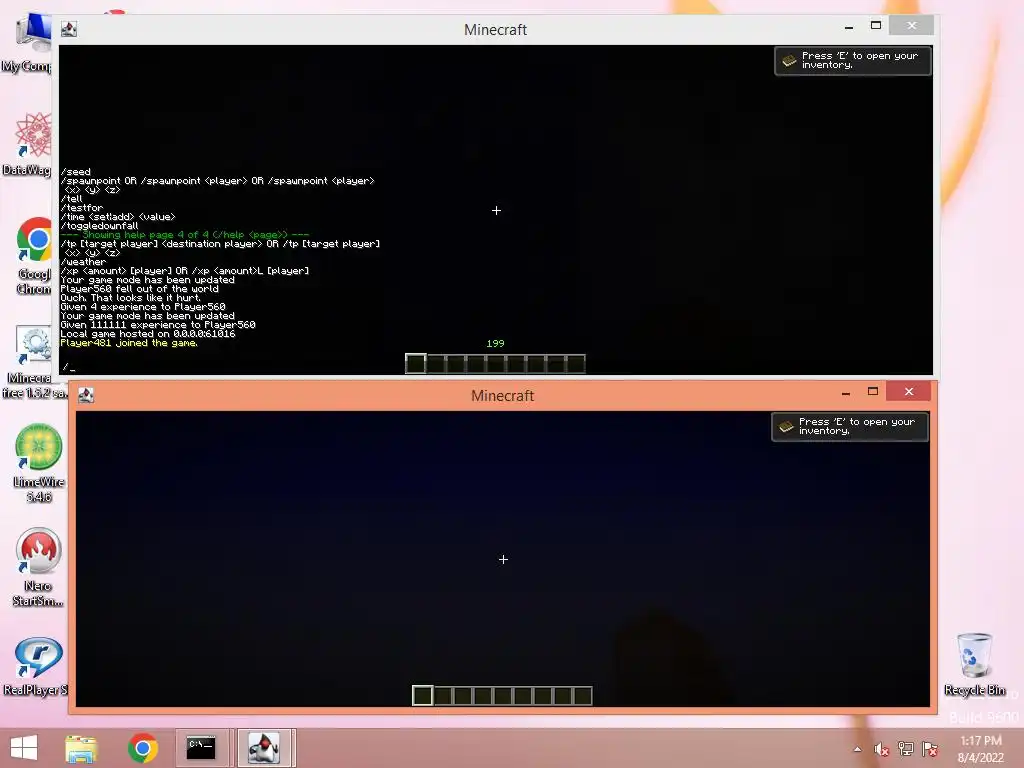1024x768 pixels.
Task: Close the top Minecraft window
Action: click(x=912, y=25)
